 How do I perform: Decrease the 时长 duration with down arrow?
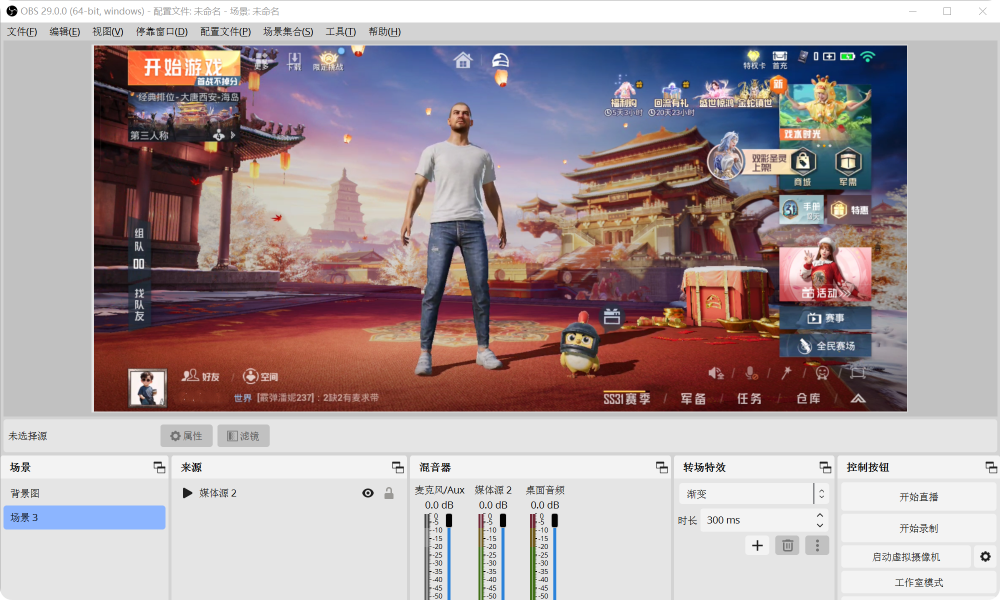click(820, 525)
